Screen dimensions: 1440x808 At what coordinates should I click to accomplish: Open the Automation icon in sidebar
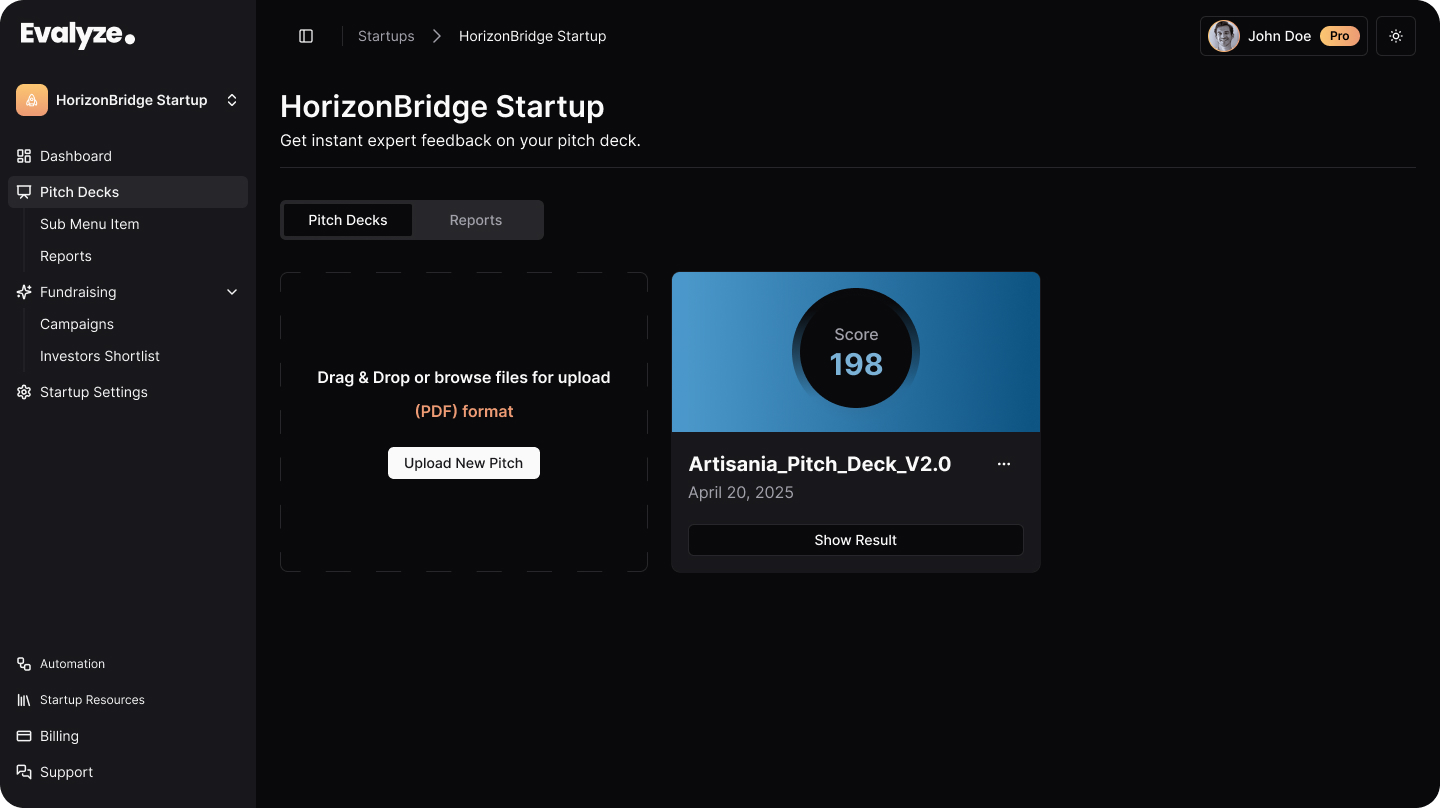24,664
